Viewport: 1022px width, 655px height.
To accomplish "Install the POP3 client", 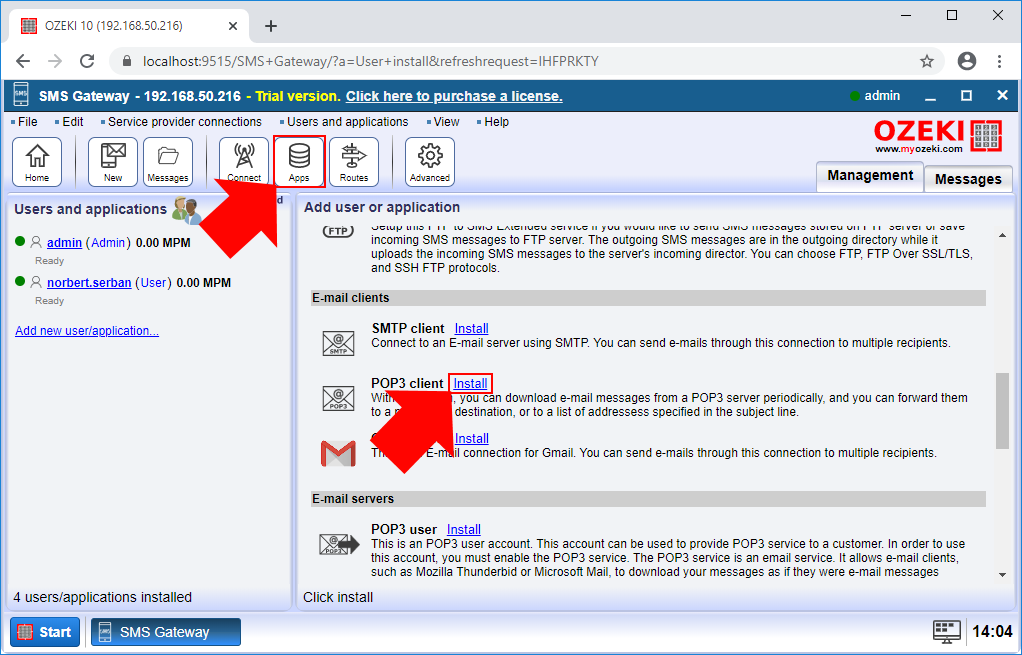I will click(x=471, y=384).
